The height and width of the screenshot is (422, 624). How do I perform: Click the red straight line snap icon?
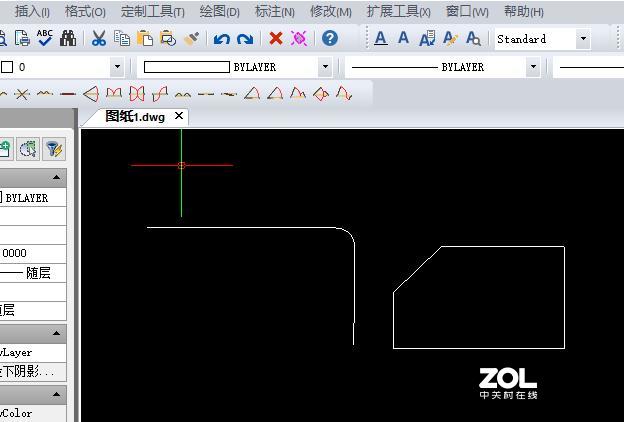68,94
